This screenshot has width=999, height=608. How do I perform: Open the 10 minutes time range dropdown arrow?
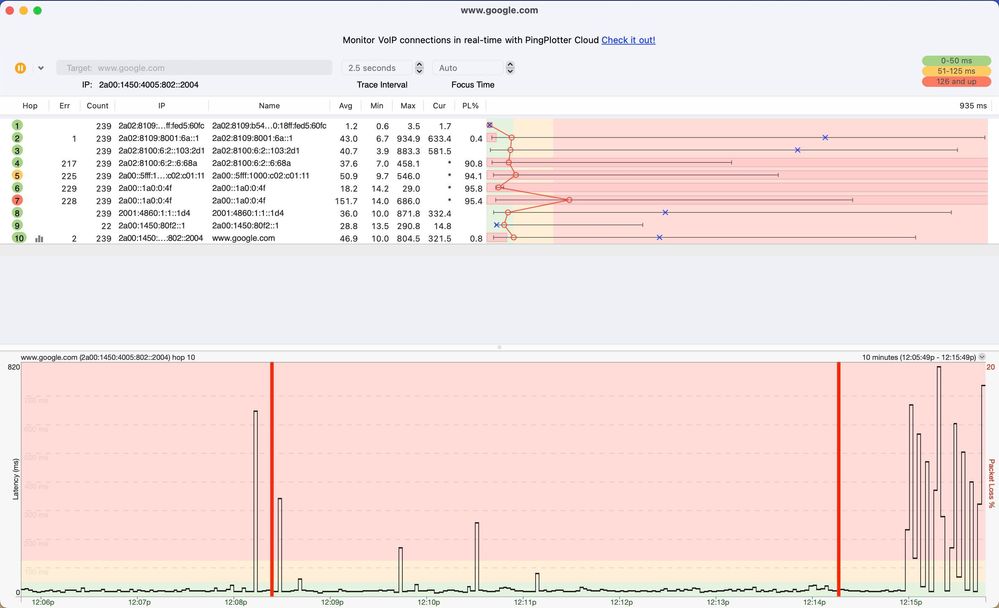pyautogui.click(x=982, y=357)
